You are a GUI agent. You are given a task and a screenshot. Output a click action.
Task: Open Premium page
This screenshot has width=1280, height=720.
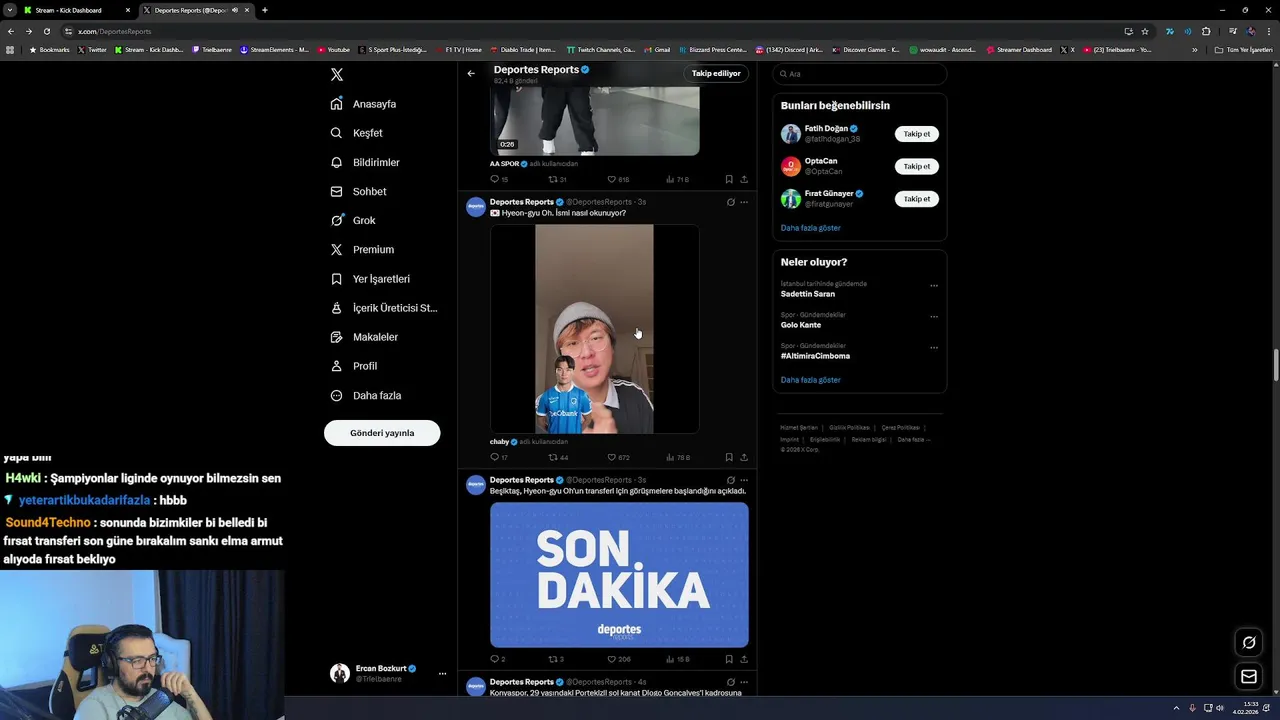[x=362, y=249]
